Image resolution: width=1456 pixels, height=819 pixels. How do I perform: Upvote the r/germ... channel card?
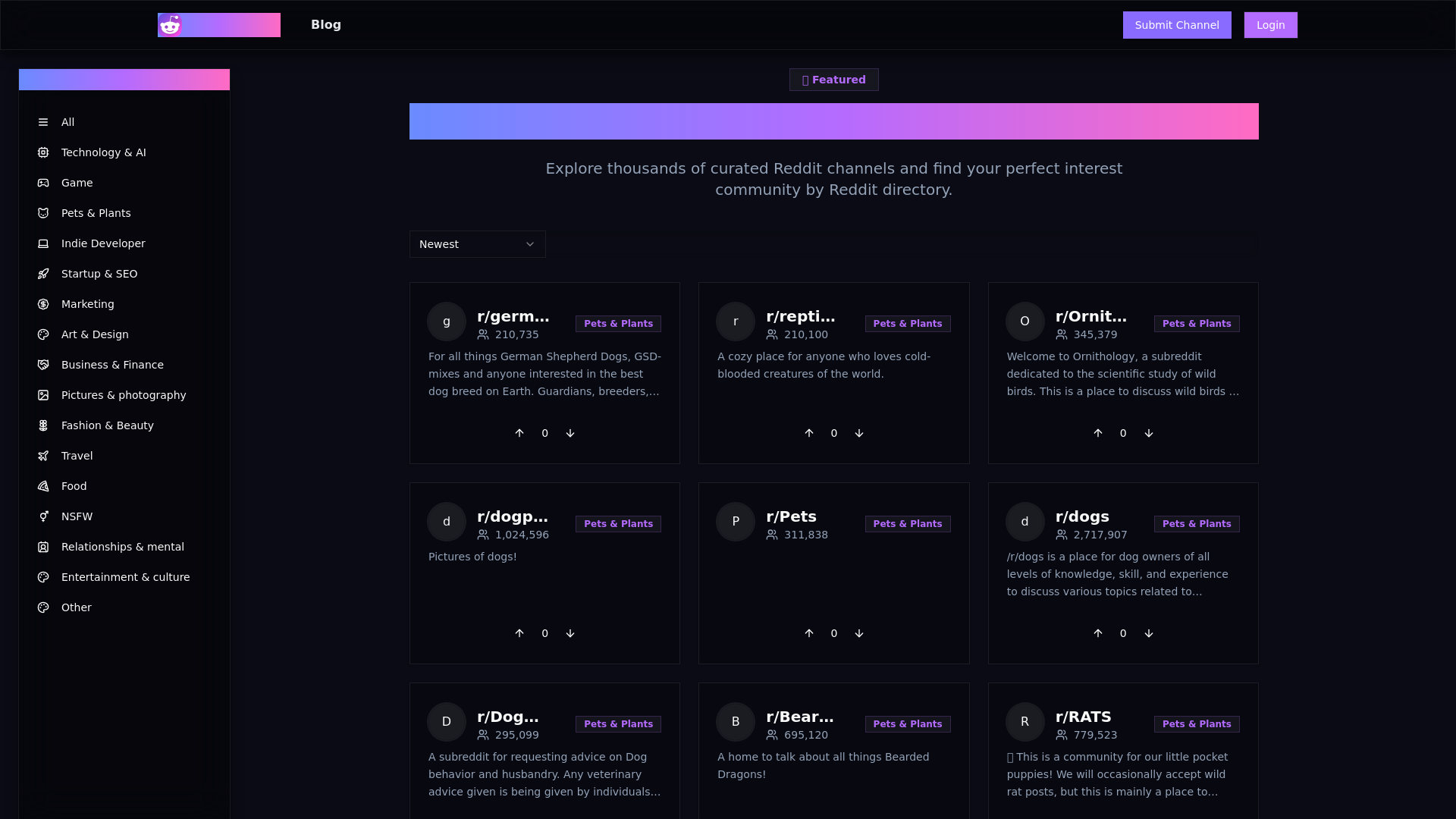(x=519, y=433)
